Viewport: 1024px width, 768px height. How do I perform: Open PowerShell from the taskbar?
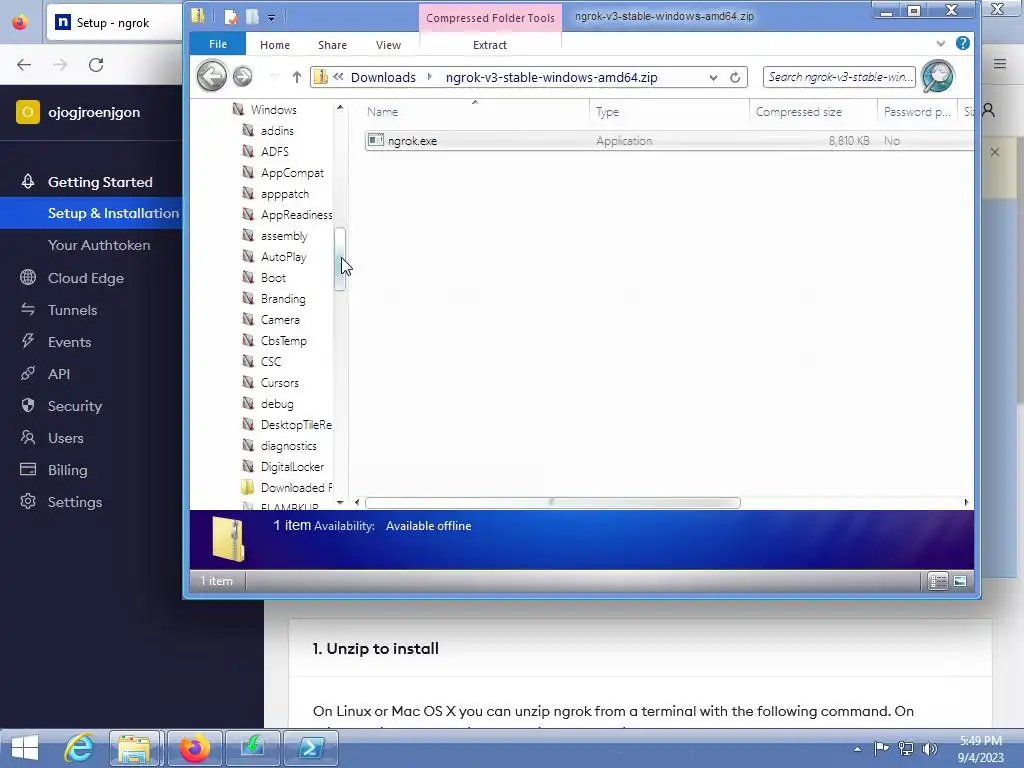tap(311, 748)
